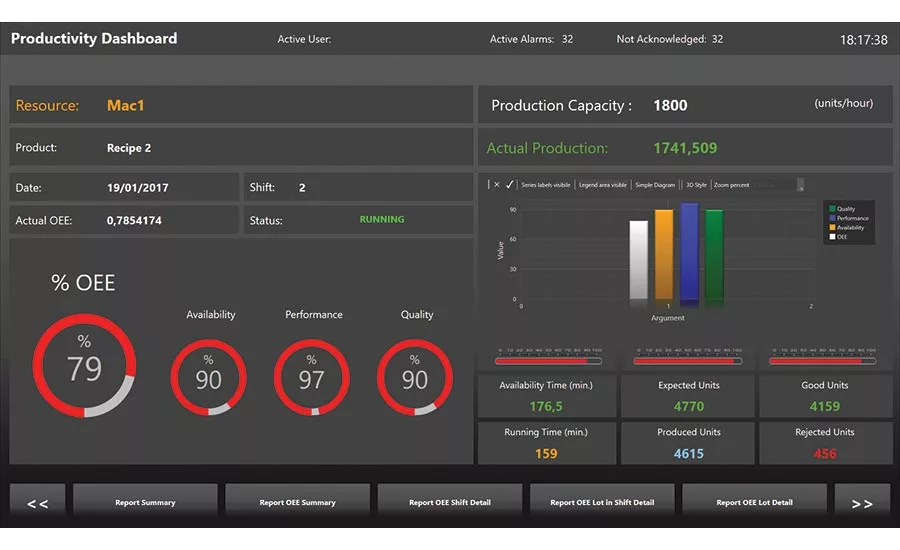This screenshot has height=550, width=900.
Task: Open Report Summary
Action: (145, 502)
